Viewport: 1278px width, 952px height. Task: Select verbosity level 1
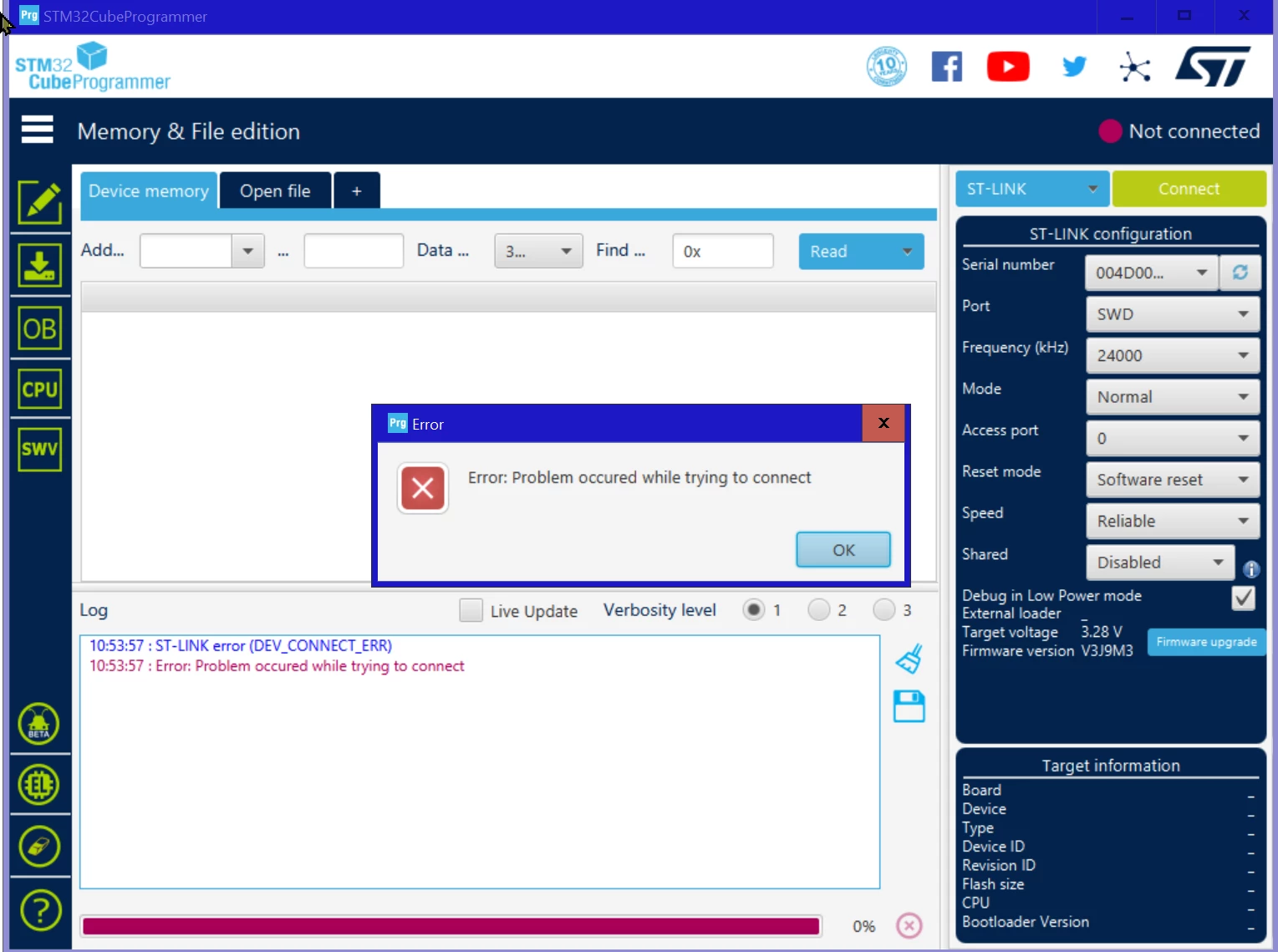click(x=754, y=610)
